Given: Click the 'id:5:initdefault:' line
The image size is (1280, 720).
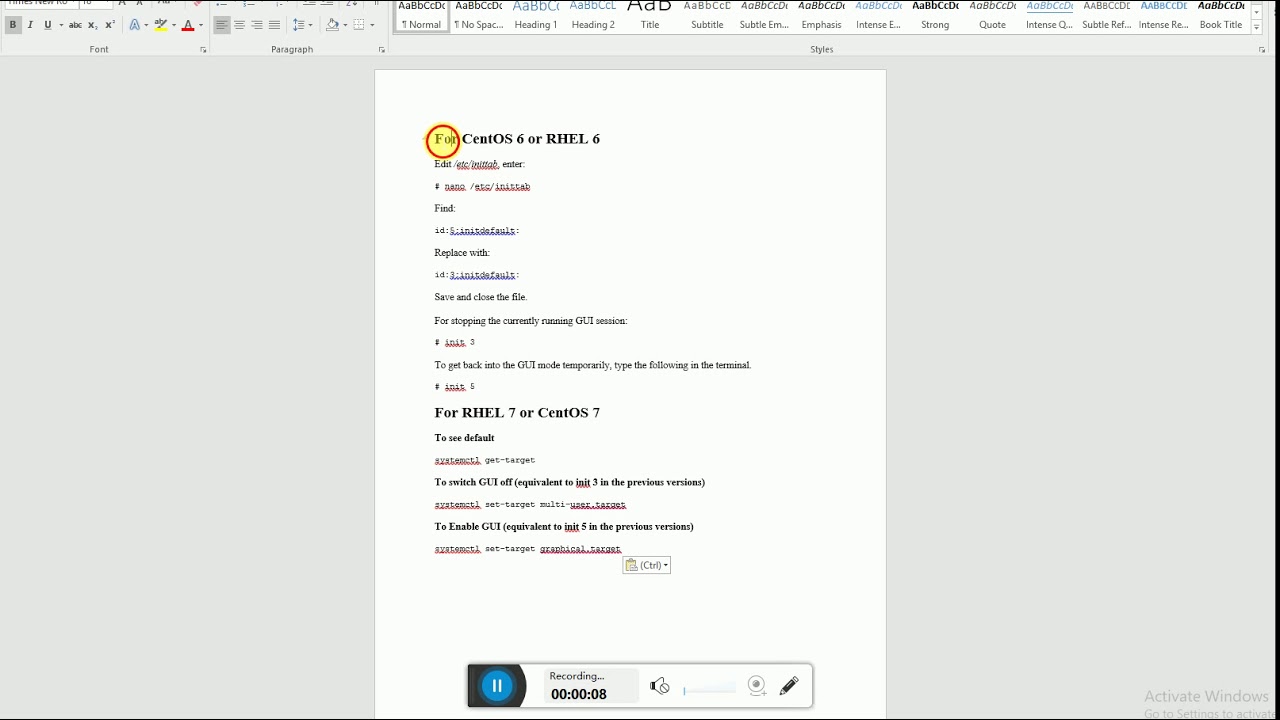Looking at the screenshot, I should [477, 231].
